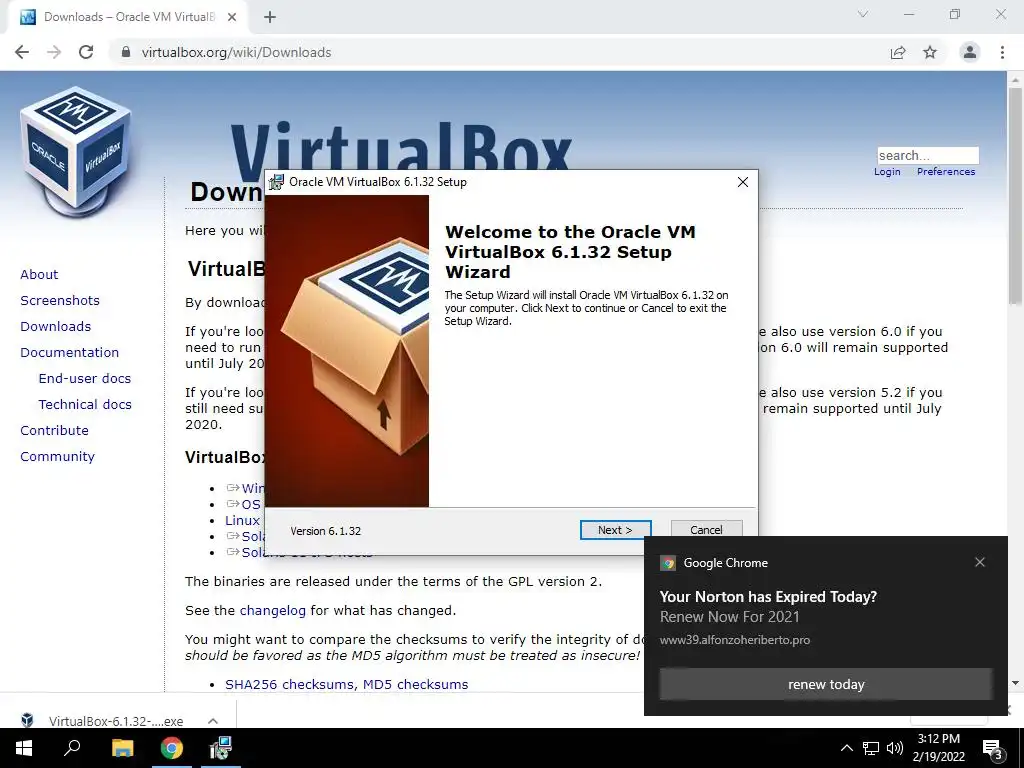Open the Chrome three-dot menu

[1002, 52]
